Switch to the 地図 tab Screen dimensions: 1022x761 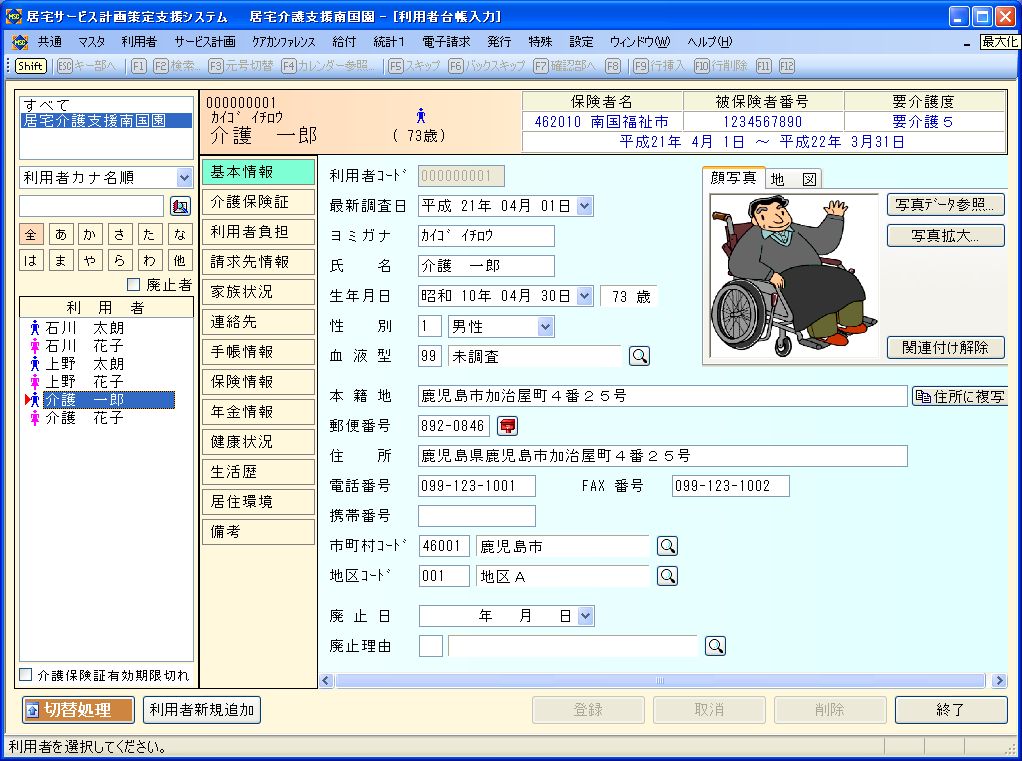pos(794,179)
